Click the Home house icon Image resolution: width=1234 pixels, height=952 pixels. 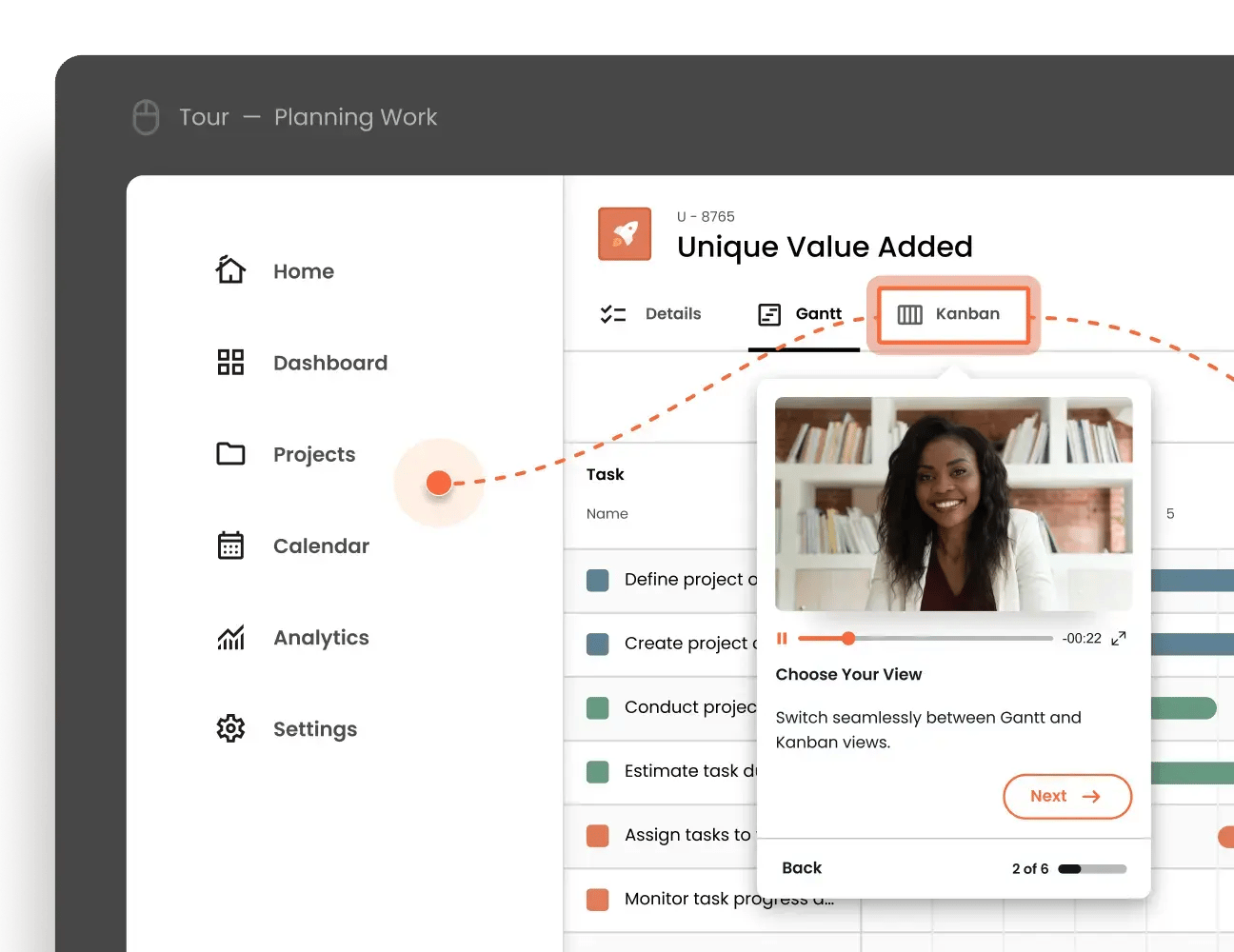[x=230, y=269]
